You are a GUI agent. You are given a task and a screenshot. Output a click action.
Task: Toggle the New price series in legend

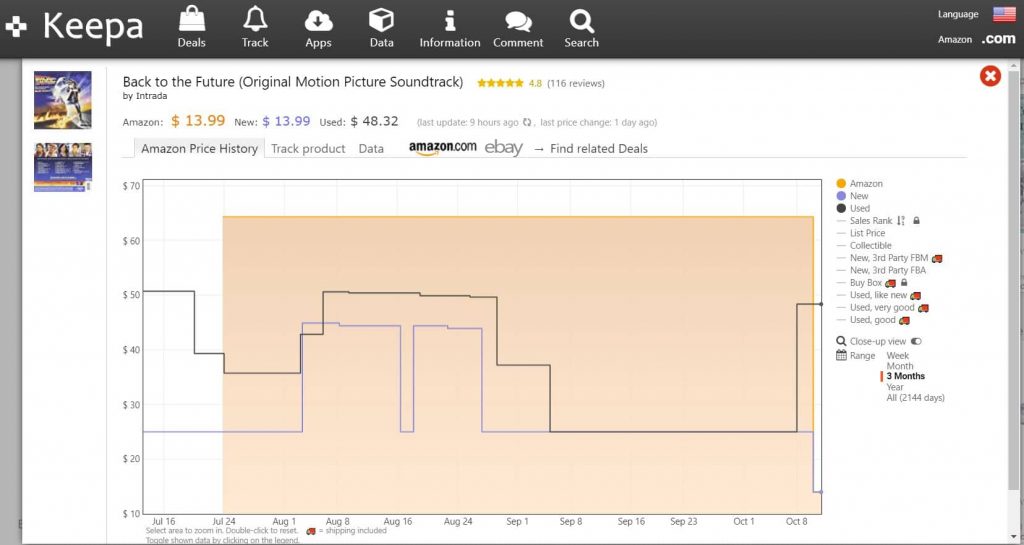(852, 196)
